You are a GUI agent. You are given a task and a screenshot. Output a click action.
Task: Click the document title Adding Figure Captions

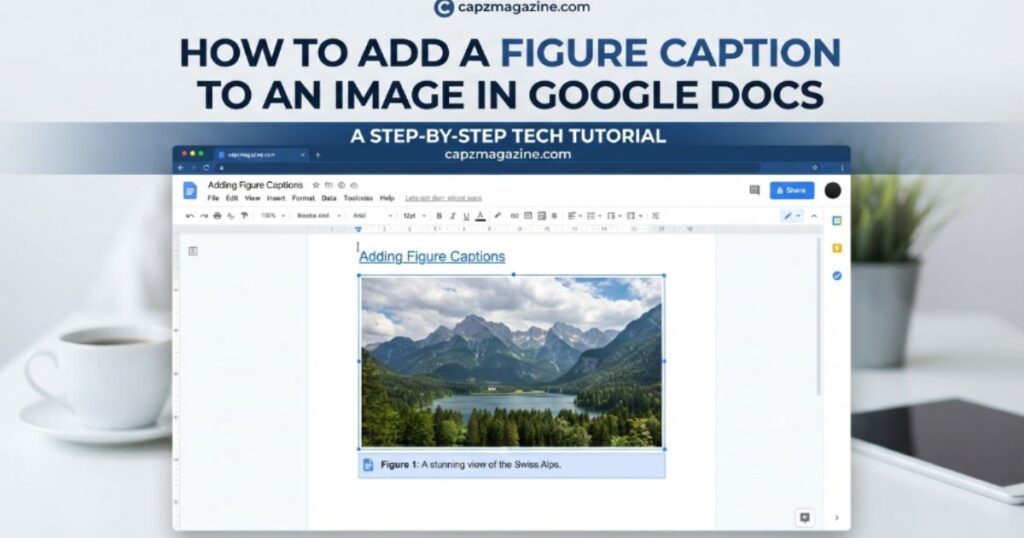pos(255,185)
